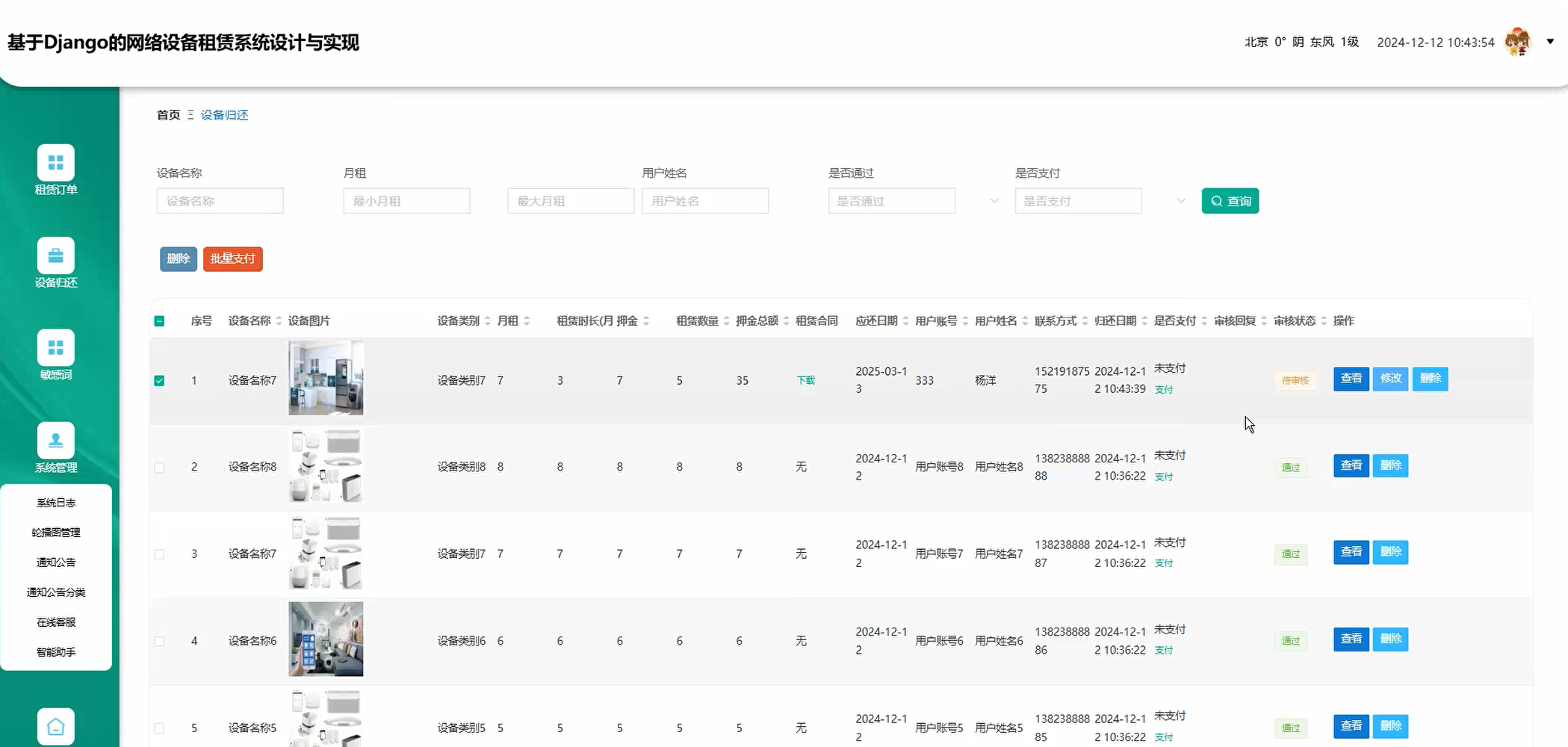Check the row 3 checkbox for 用户账号7
This screenshot has width=1568, height=747.
(x=159, y=554)
